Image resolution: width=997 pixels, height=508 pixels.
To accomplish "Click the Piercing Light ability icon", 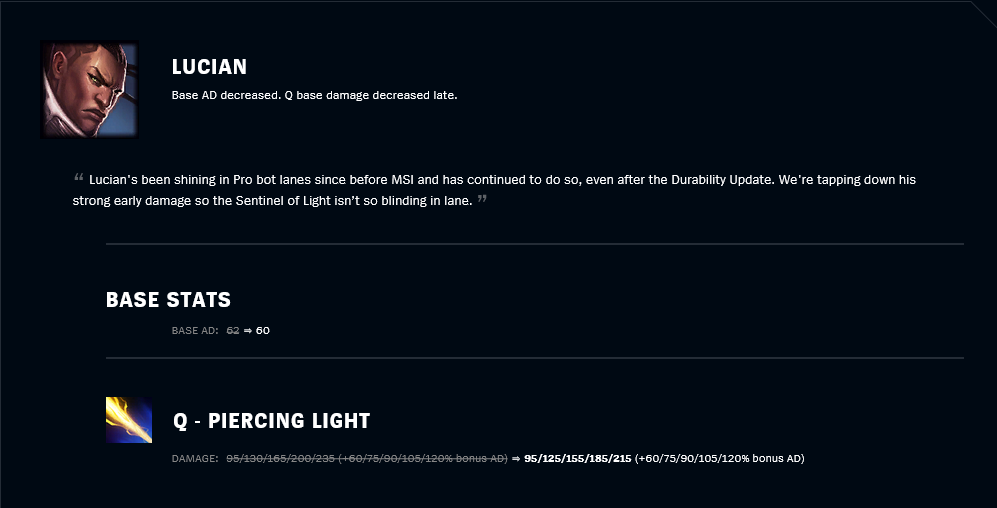I will click(x=129, y=420).
